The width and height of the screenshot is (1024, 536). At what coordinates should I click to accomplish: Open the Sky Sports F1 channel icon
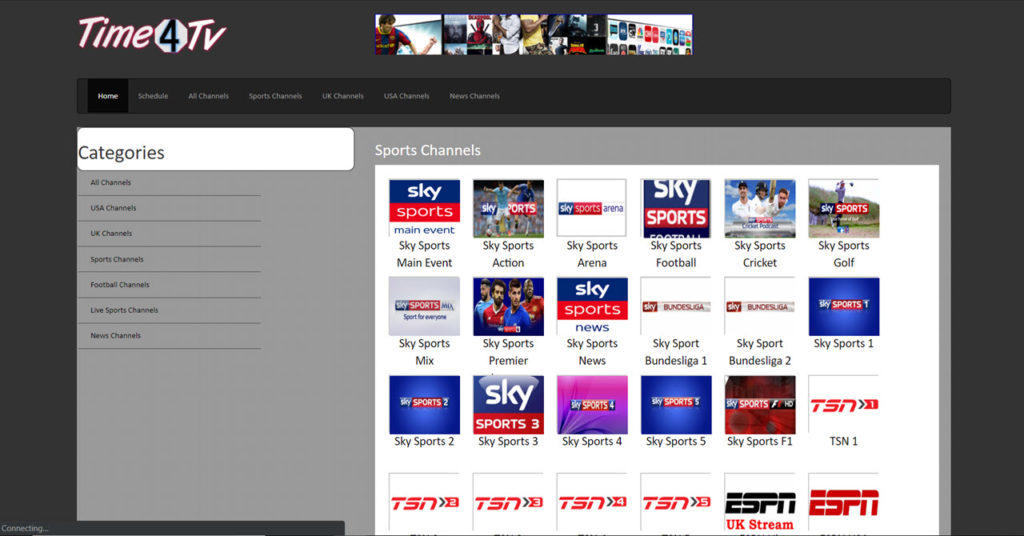(760, 404)
